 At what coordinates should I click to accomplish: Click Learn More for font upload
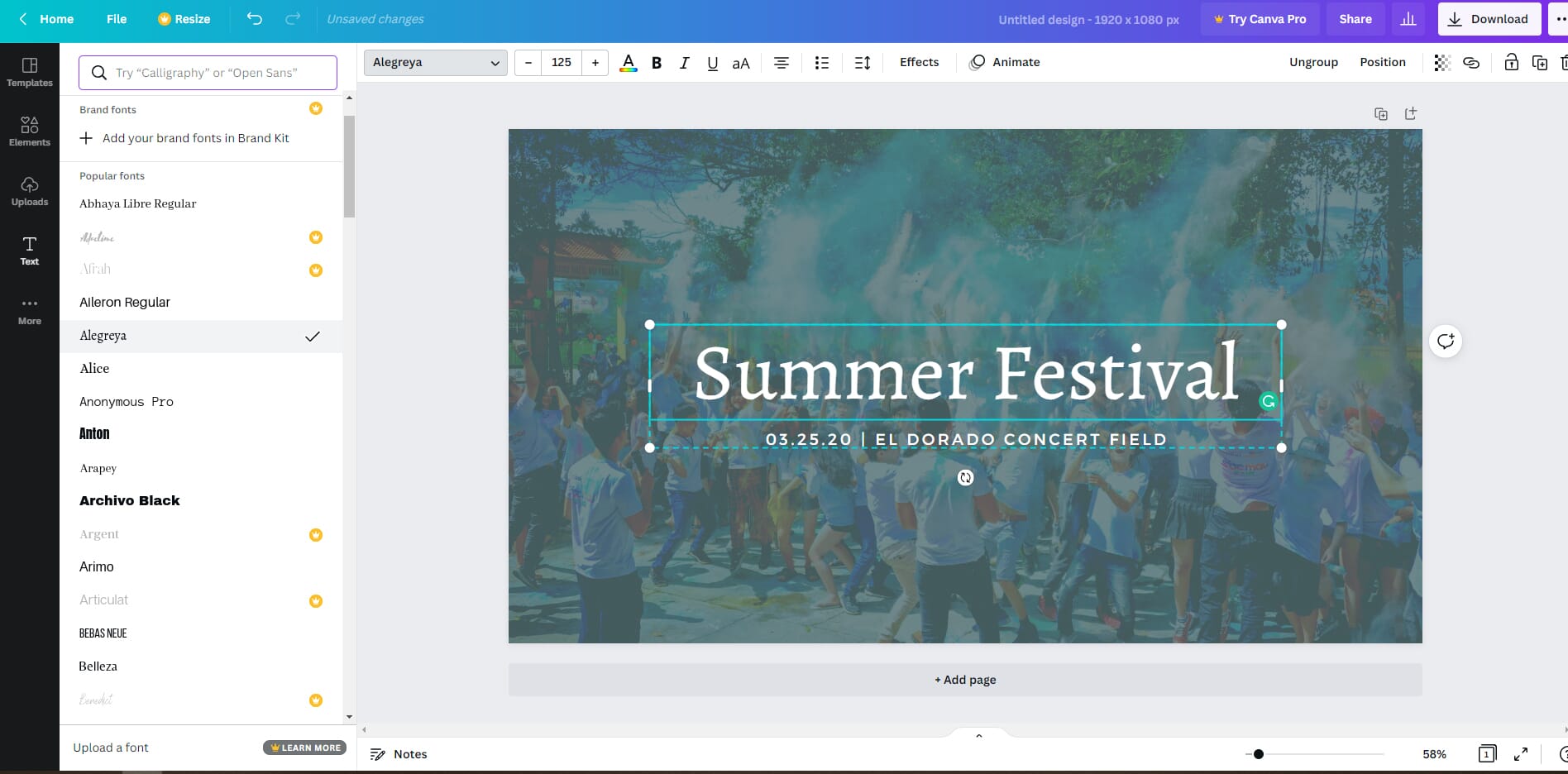point(304,748)
